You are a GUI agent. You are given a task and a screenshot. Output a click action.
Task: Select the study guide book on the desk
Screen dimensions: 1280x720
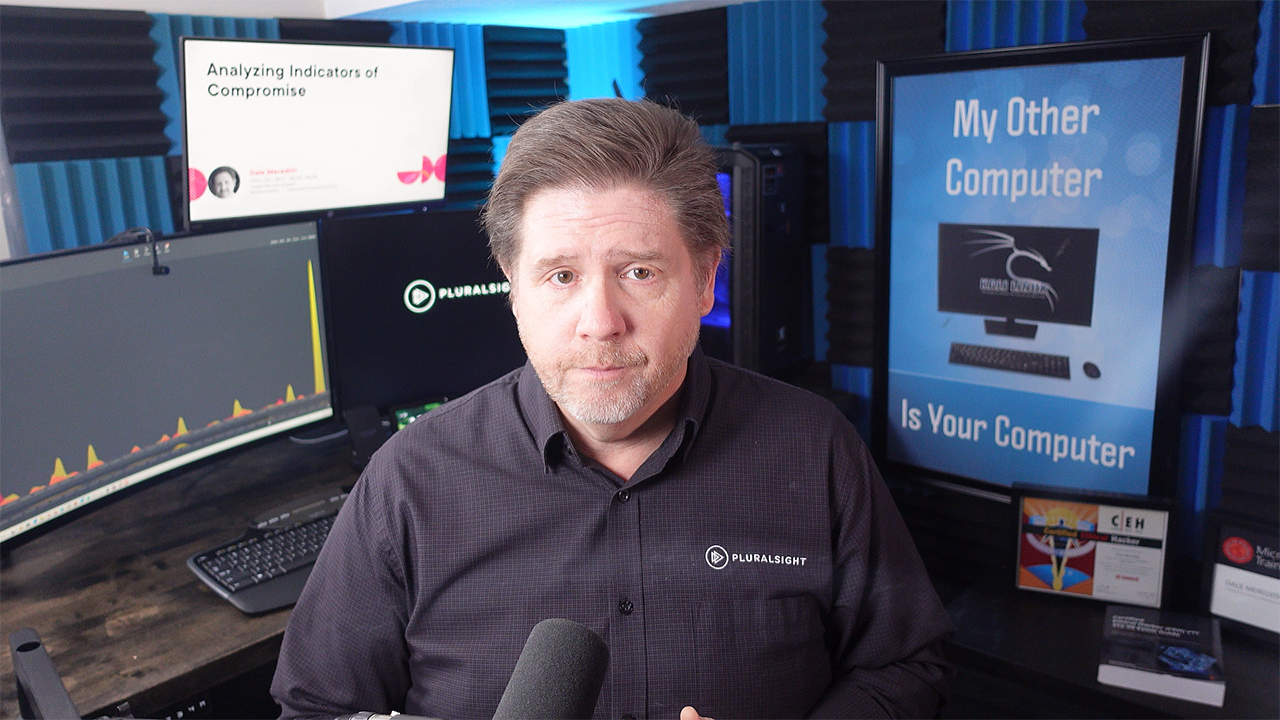pos(1162,655)
